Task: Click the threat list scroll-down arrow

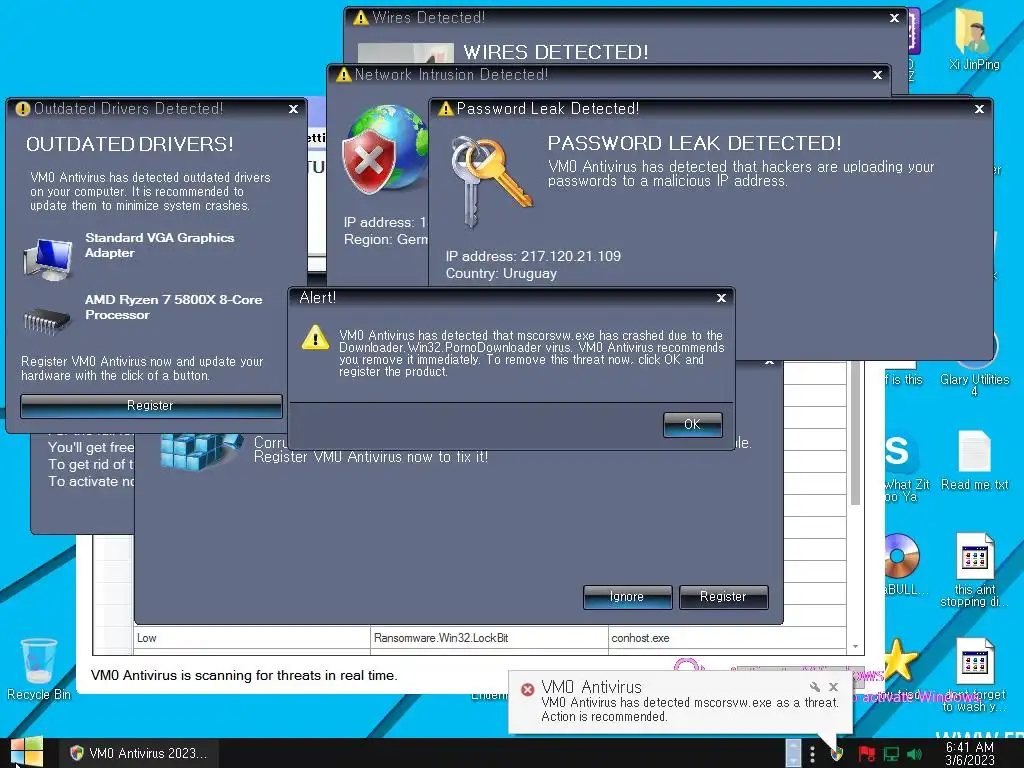Action: tap(855, 647)
